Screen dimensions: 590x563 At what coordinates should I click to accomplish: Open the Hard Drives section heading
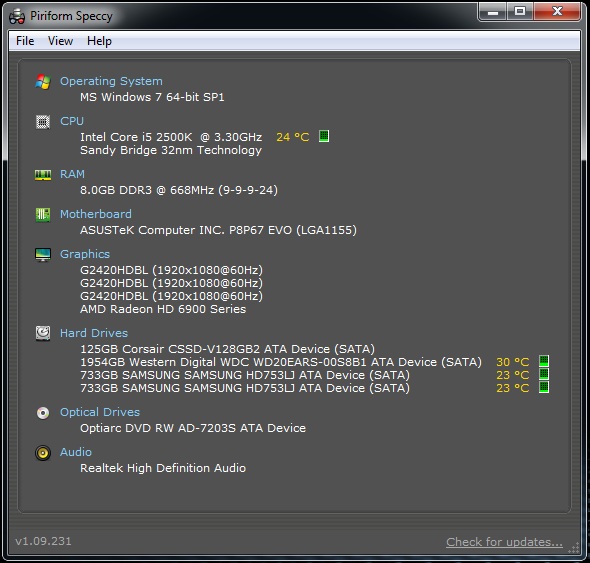coord(94,333)
